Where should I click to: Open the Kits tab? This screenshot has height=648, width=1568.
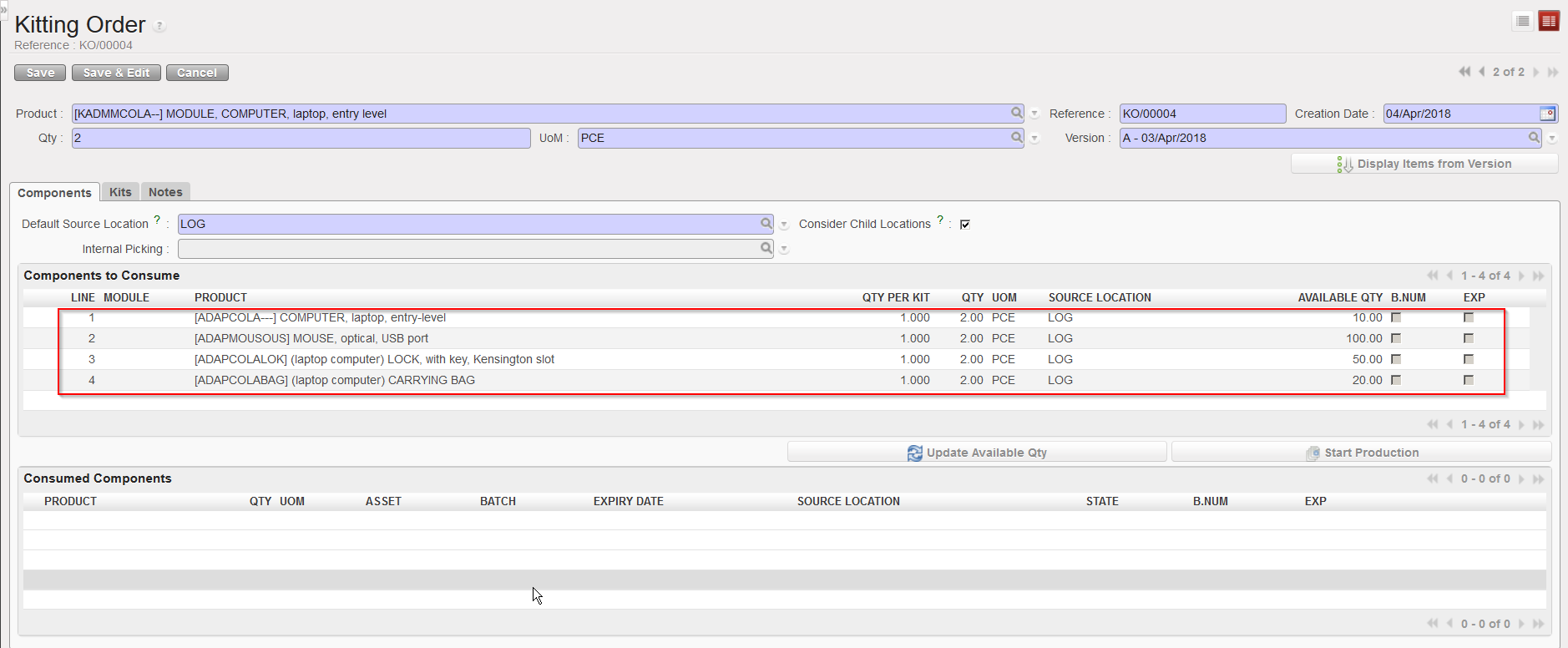pos(120,192)
